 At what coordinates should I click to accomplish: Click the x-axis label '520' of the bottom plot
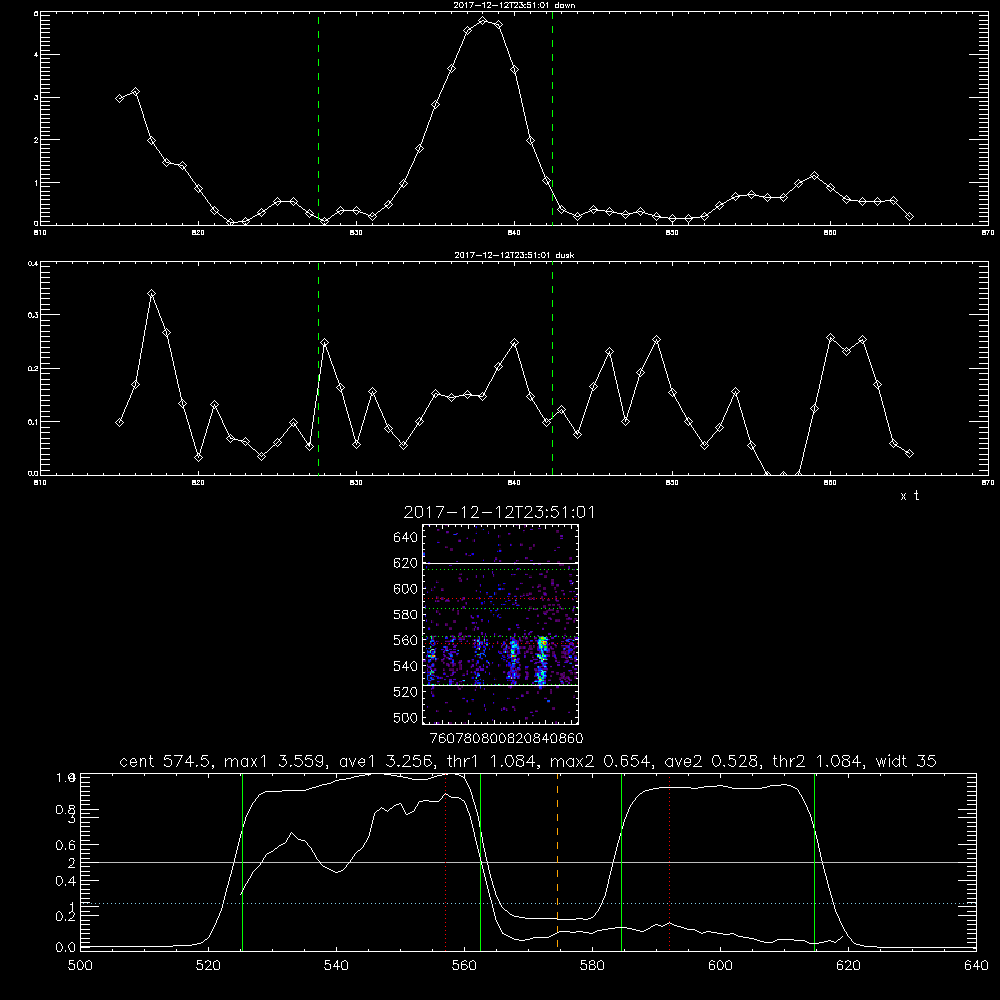click(208, 966)
